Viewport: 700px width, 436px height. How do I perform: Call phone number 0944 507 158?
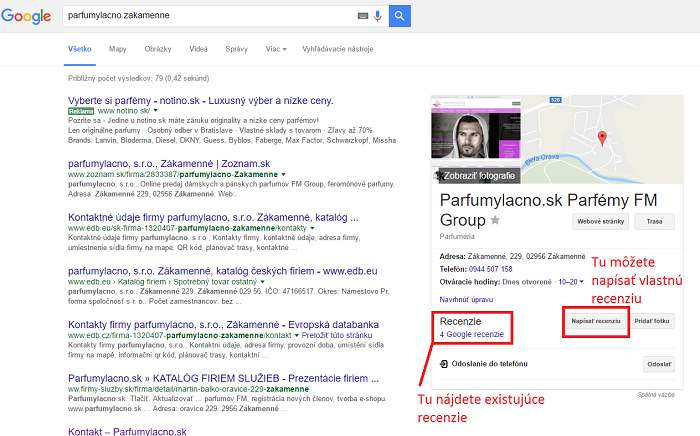tap(490, 269)
